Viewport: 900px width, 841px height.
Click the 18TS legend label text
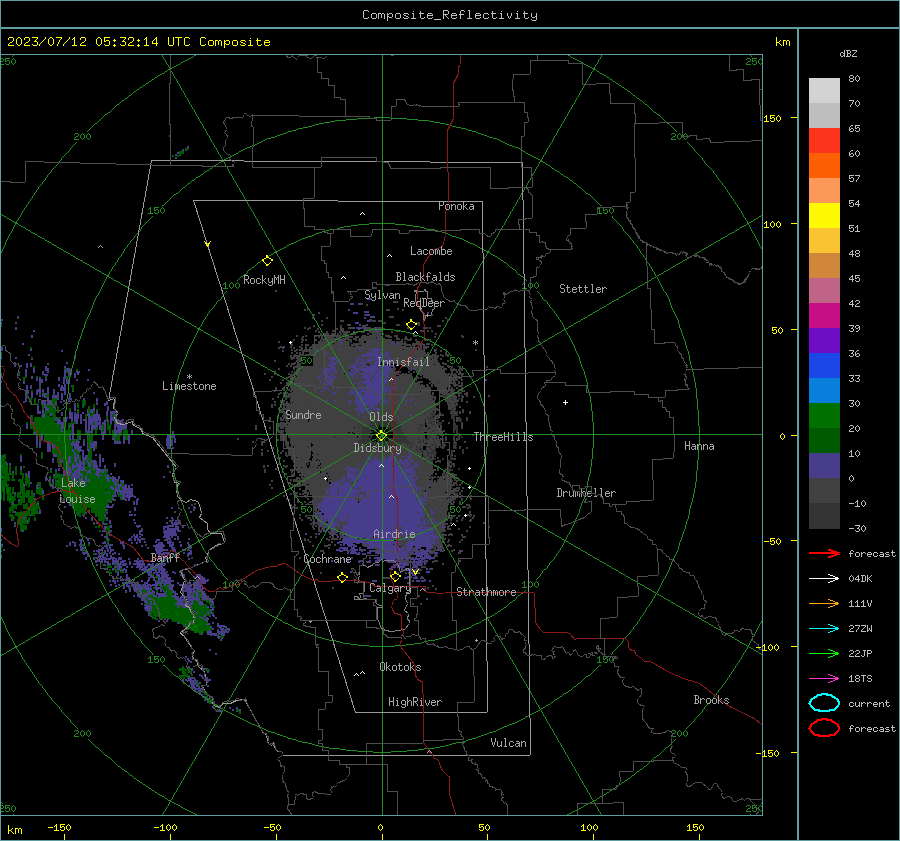point(860,679)
